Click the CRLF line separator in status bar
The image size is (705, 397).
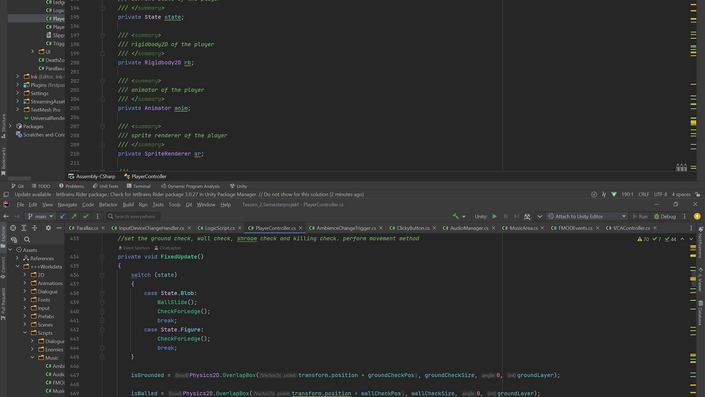(643, 194)
